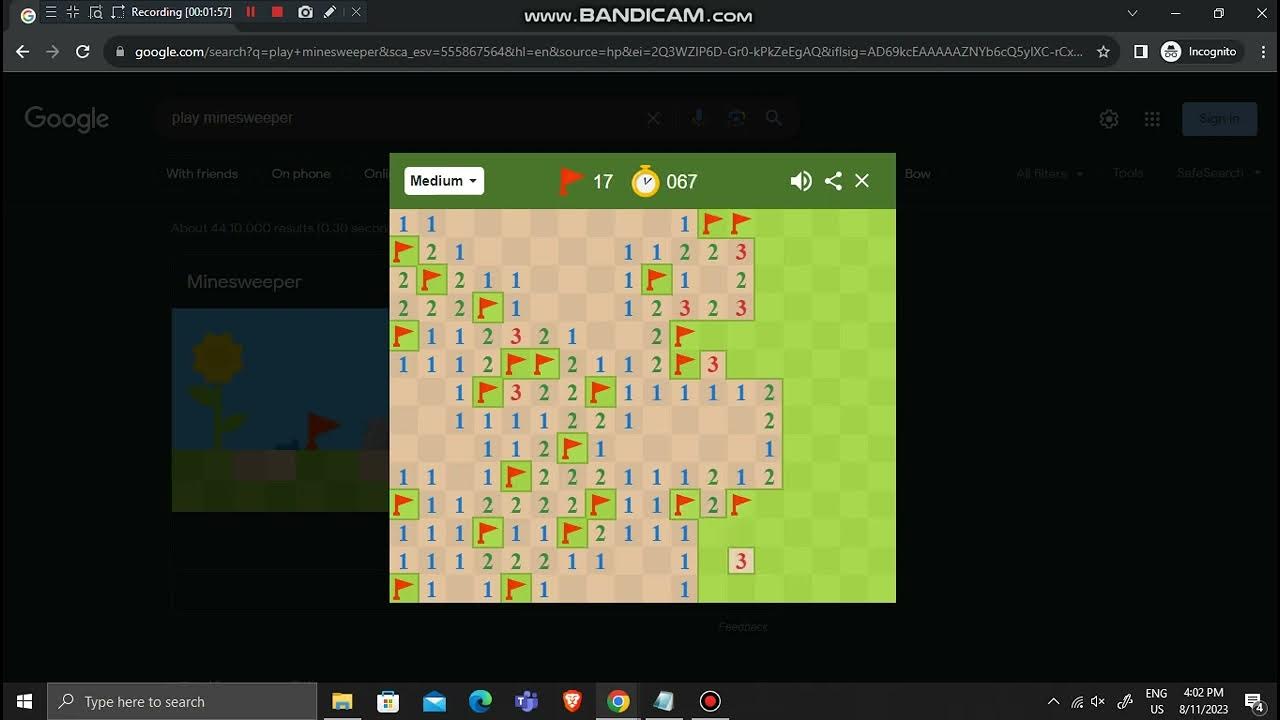
Task: Open the Bandicam hamburger menu
Action: pos(51,12)
